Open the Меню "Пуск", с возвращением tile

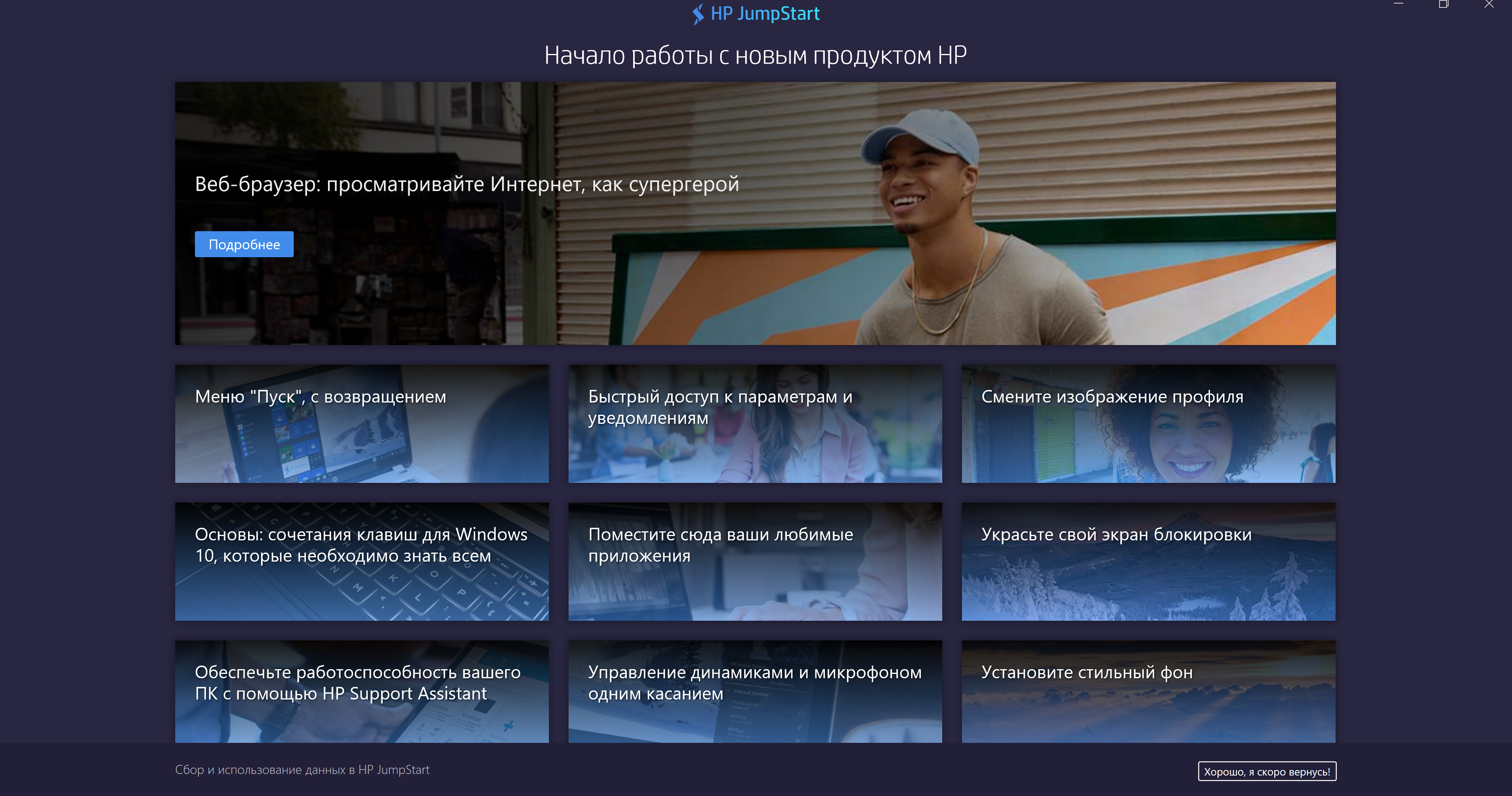pyautogui.click(x=361, y=424)
